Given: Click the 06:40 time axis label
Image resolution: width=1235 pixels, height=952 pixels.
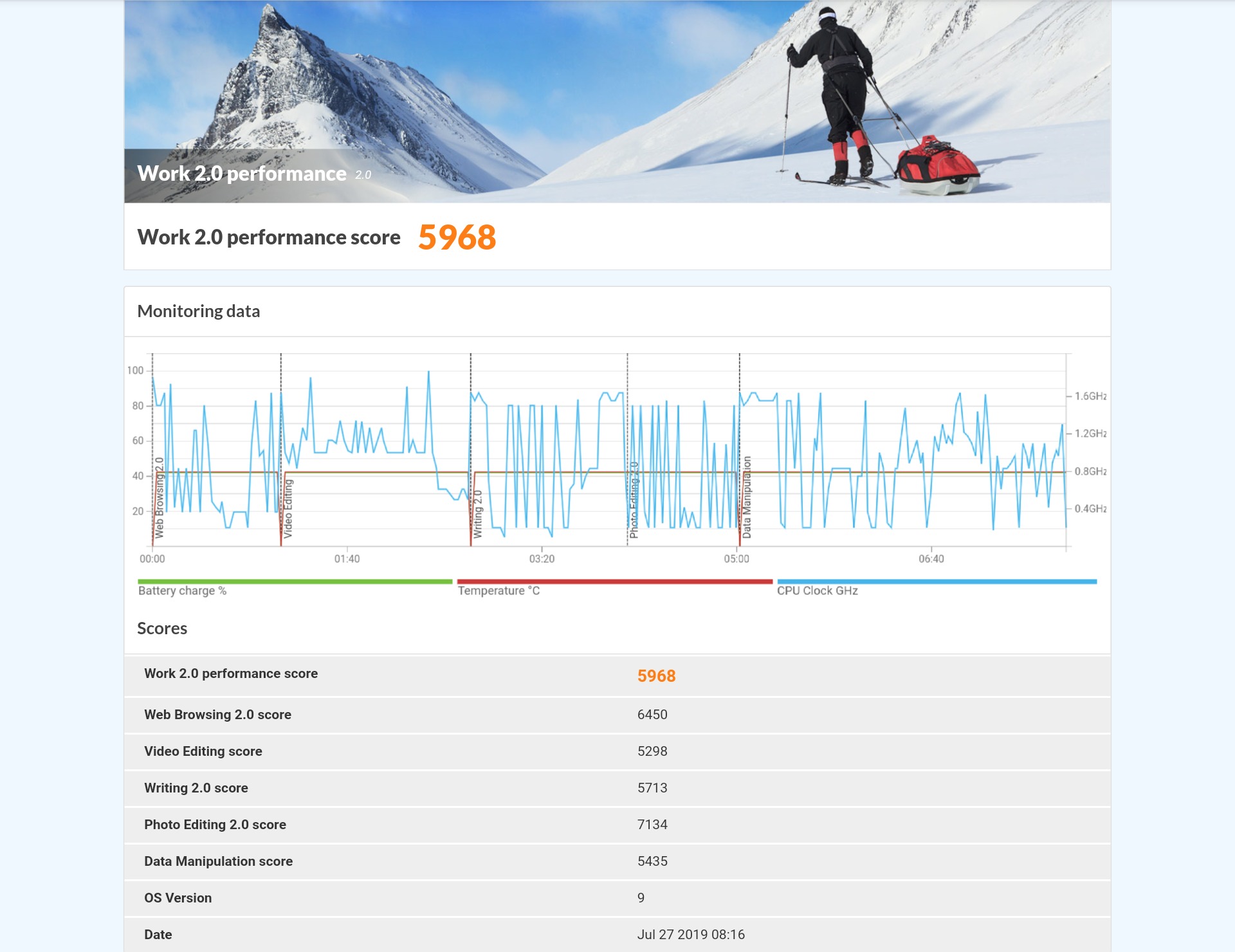Looking at the screenshot, I should (931, 559).
